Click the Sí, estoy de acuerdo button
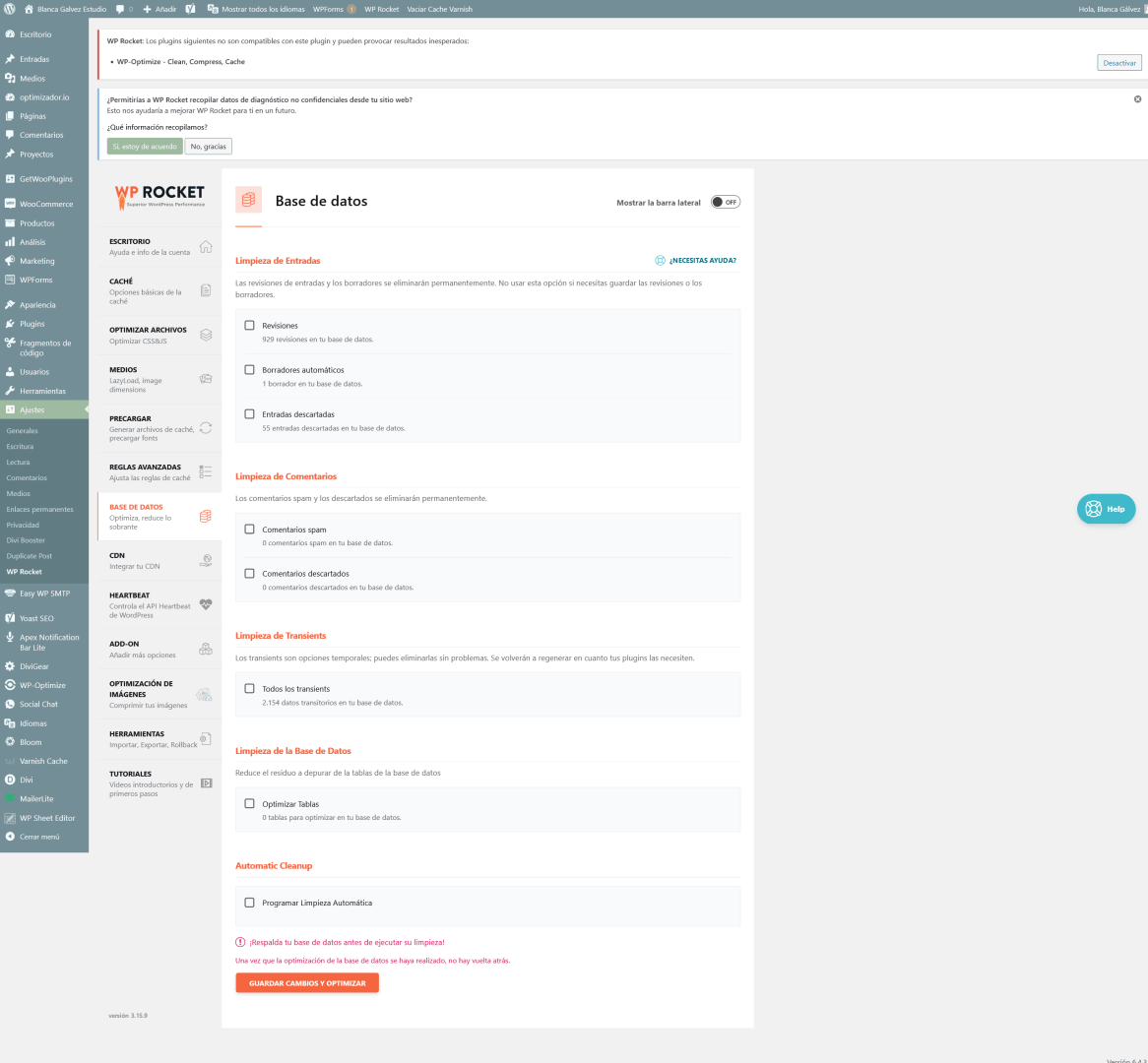The image size is (1148, 1063). tap(144, 147)
